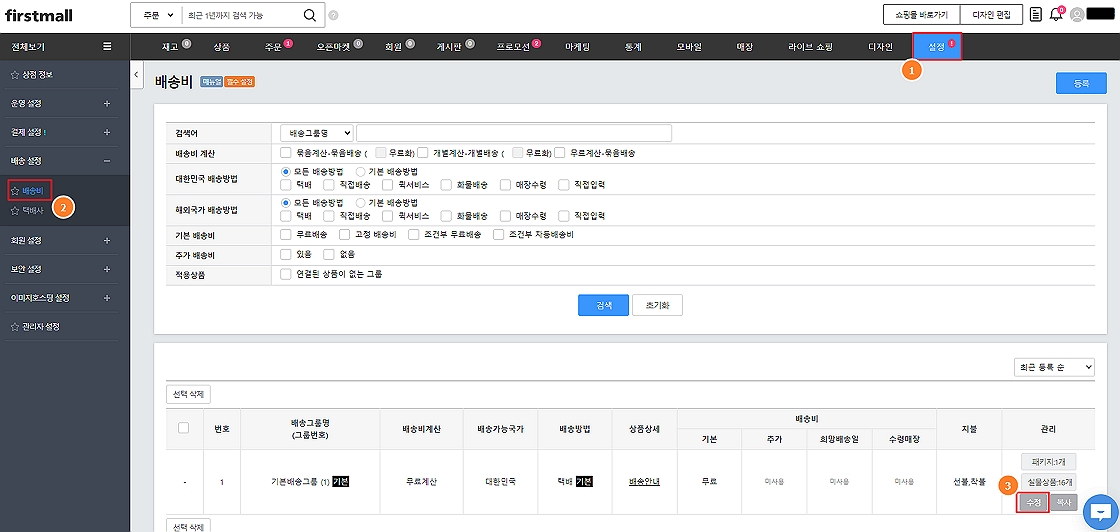
Task: Check 무료배송 under 기본 배송비
Action: [x=286, y=234]
